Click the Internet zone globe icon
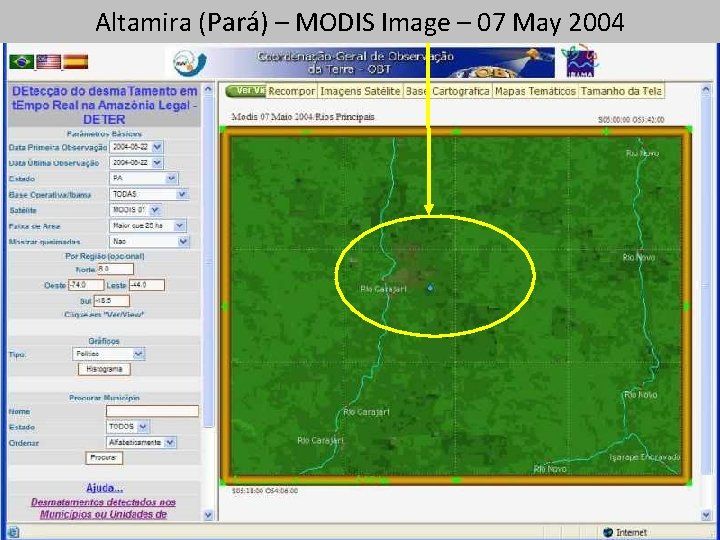This screenshot has height=540, width=720. (x=608, y=533)
